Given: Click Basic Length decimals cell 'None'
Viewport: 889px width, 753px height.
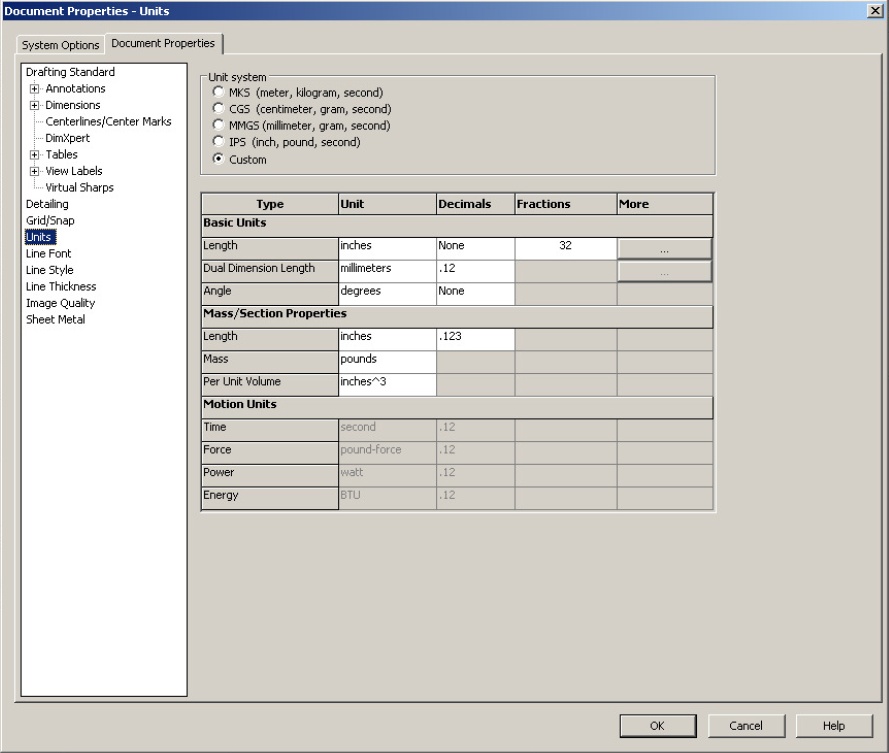Looking at the screenshot, I should click(476, 248).
